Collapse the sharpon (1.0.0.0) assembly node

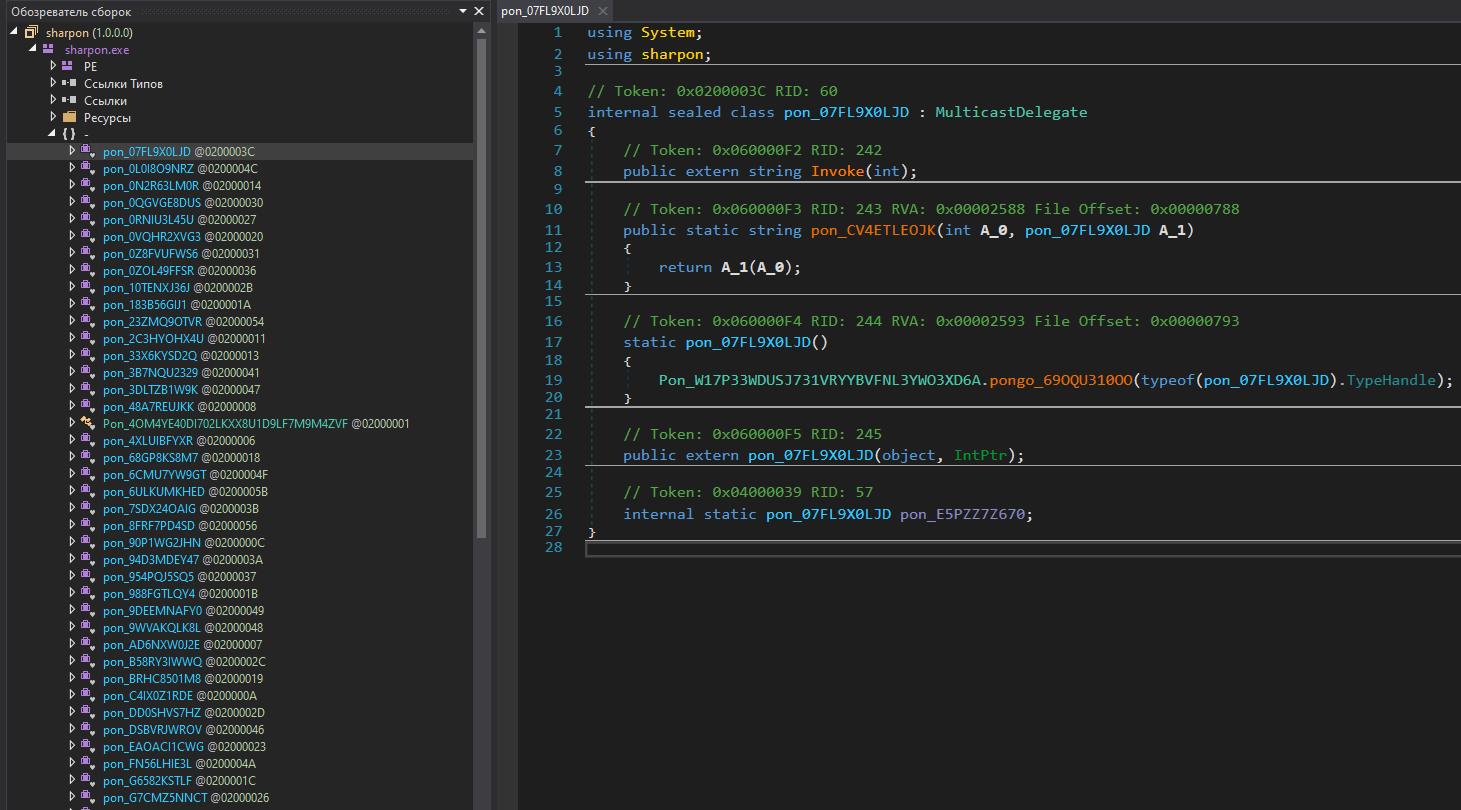(14, 33)
